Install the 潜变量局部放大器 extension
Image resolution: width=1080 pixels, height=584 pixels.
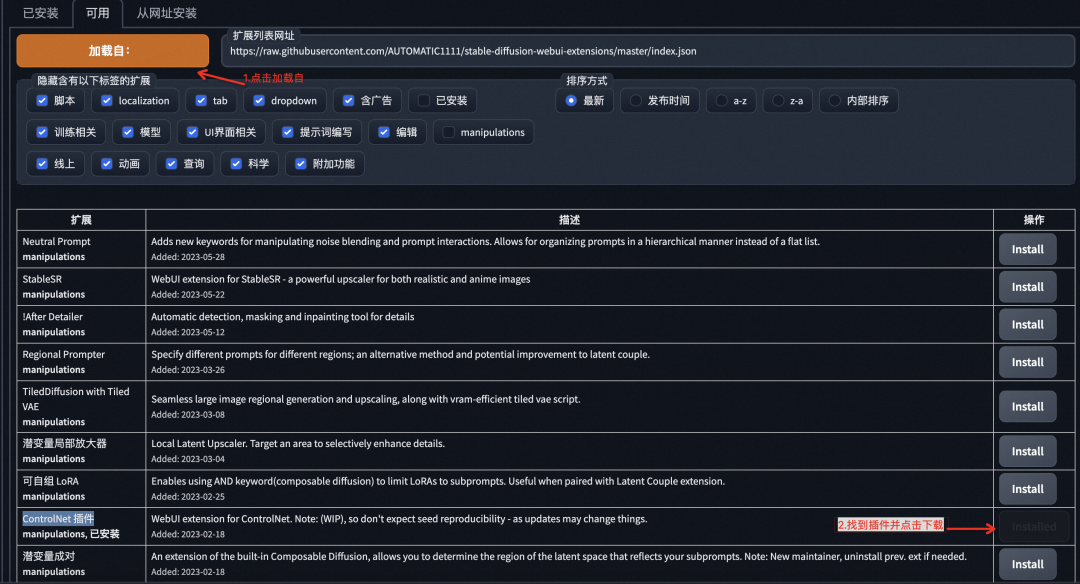[x=1027, y=451]
